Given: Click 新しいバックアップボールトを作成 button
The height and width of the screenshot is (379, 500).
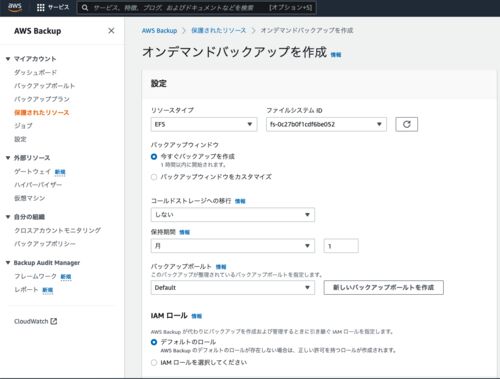Looking at the screenshot, I should 384,288.
